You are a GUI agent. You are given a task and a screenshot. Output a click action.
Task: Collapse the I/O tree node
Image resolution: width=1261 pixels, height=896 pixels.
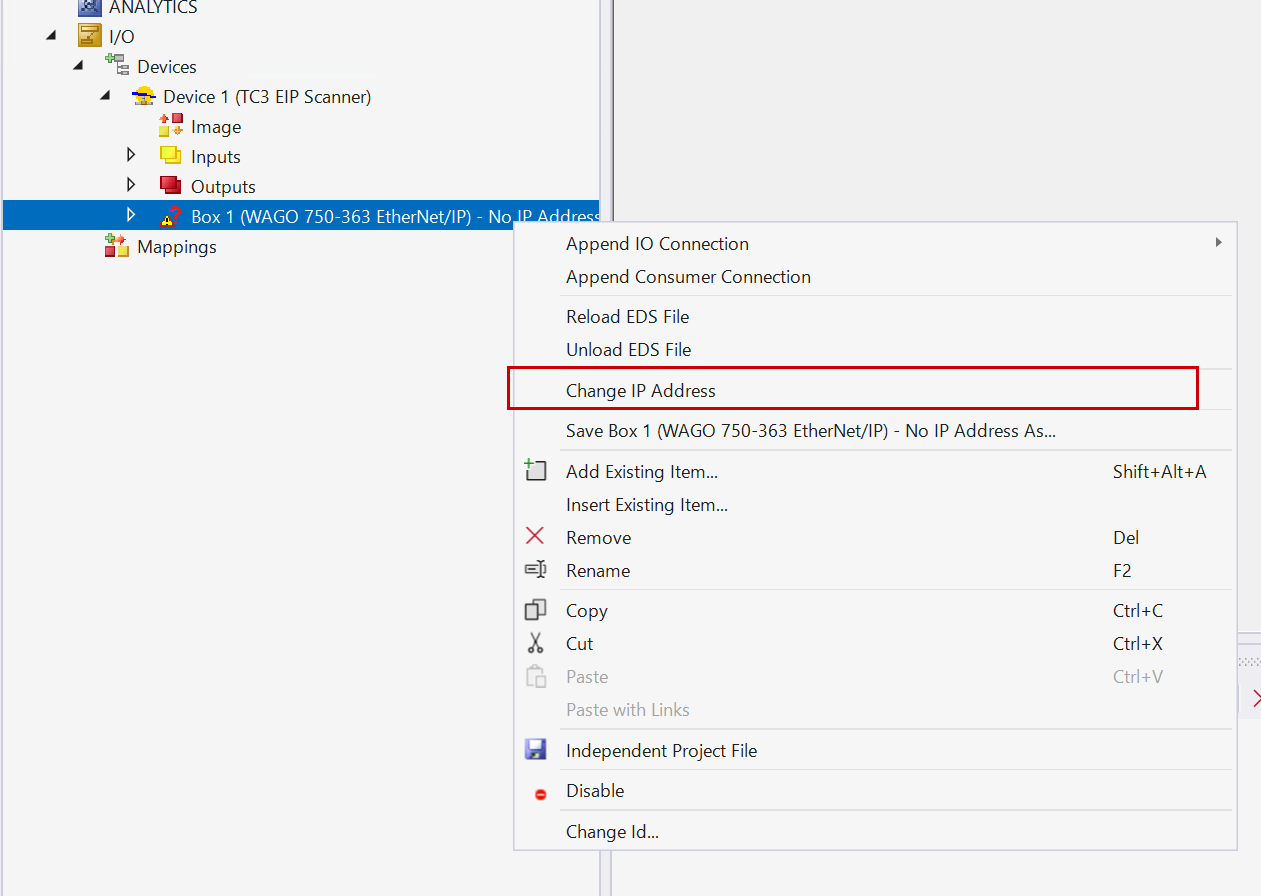(50, 37)
